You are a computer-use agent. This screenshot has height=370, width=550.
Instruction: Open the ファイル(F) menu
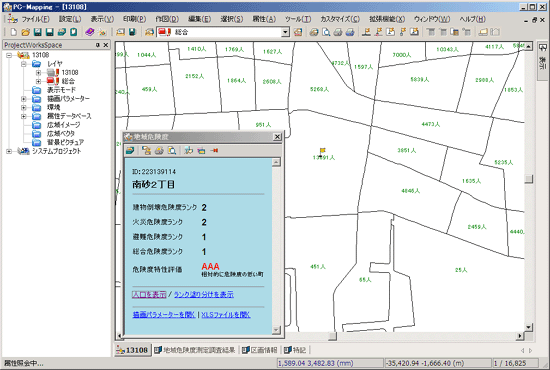35,19
